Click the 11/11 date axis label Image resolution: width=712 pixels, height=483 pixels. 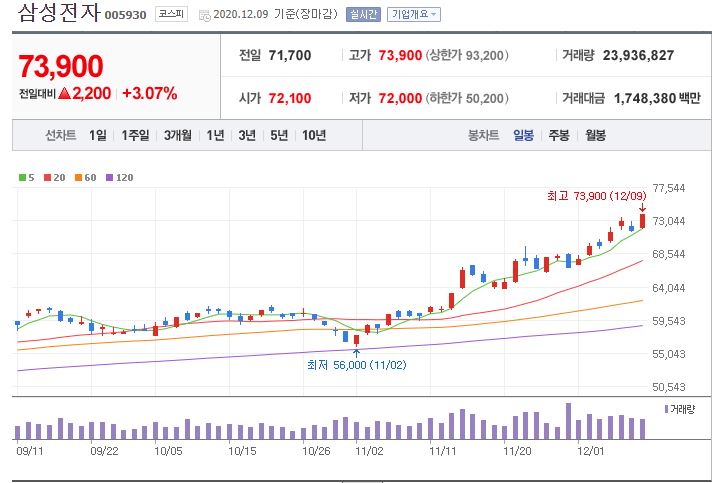pyautogui.click(x=443, y=451)
